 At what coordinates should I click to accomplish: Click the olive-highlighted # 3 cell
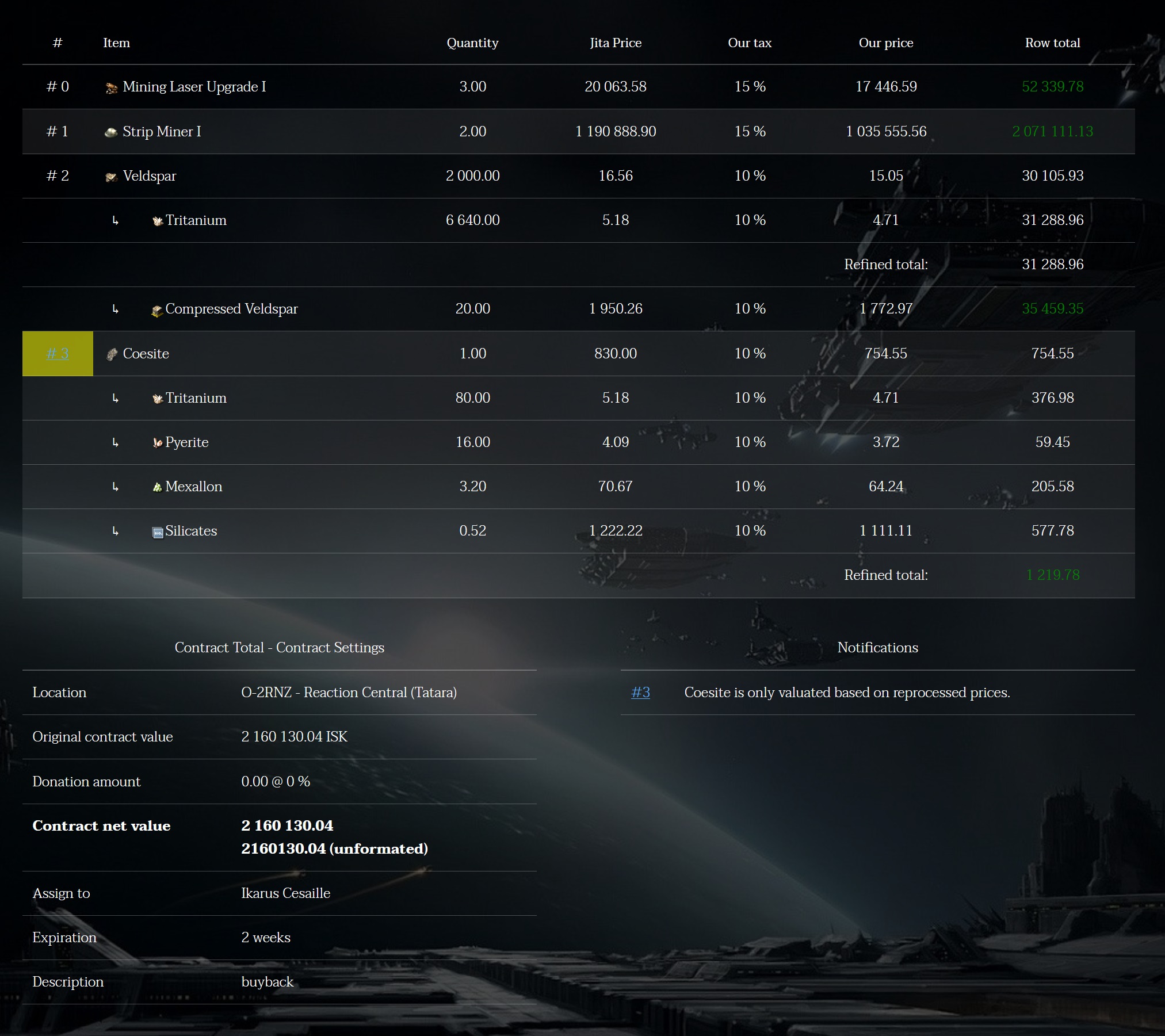pos(58,353)
